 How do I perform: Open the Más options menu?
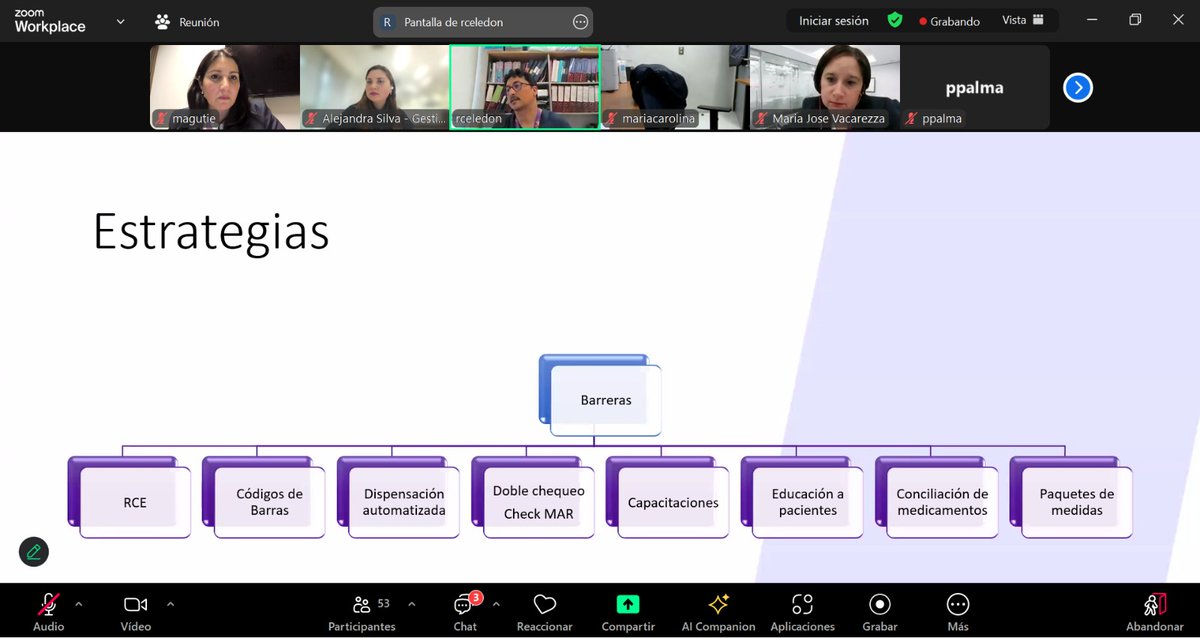[x=958, y=611]
